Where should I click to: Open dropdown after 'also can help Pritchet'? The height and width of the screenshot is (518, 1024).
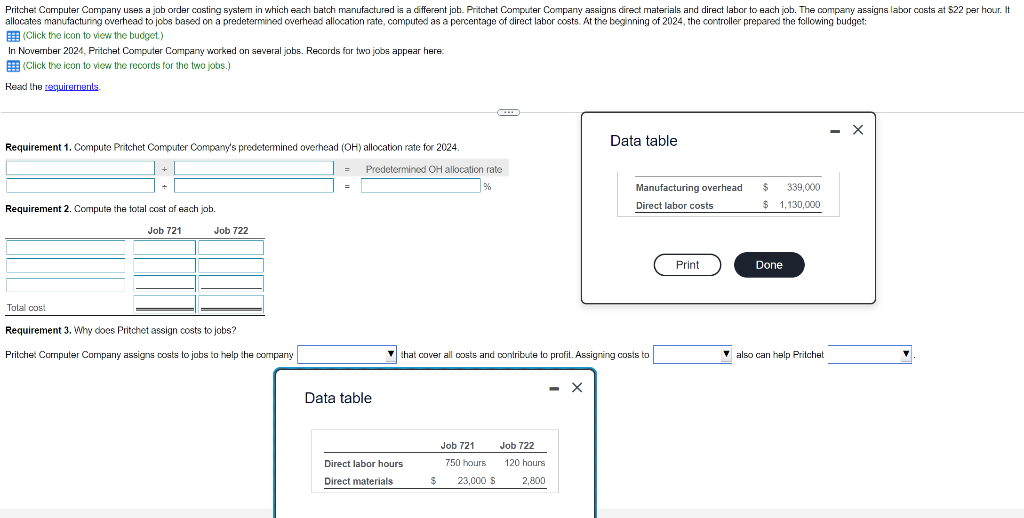point(869,355)
